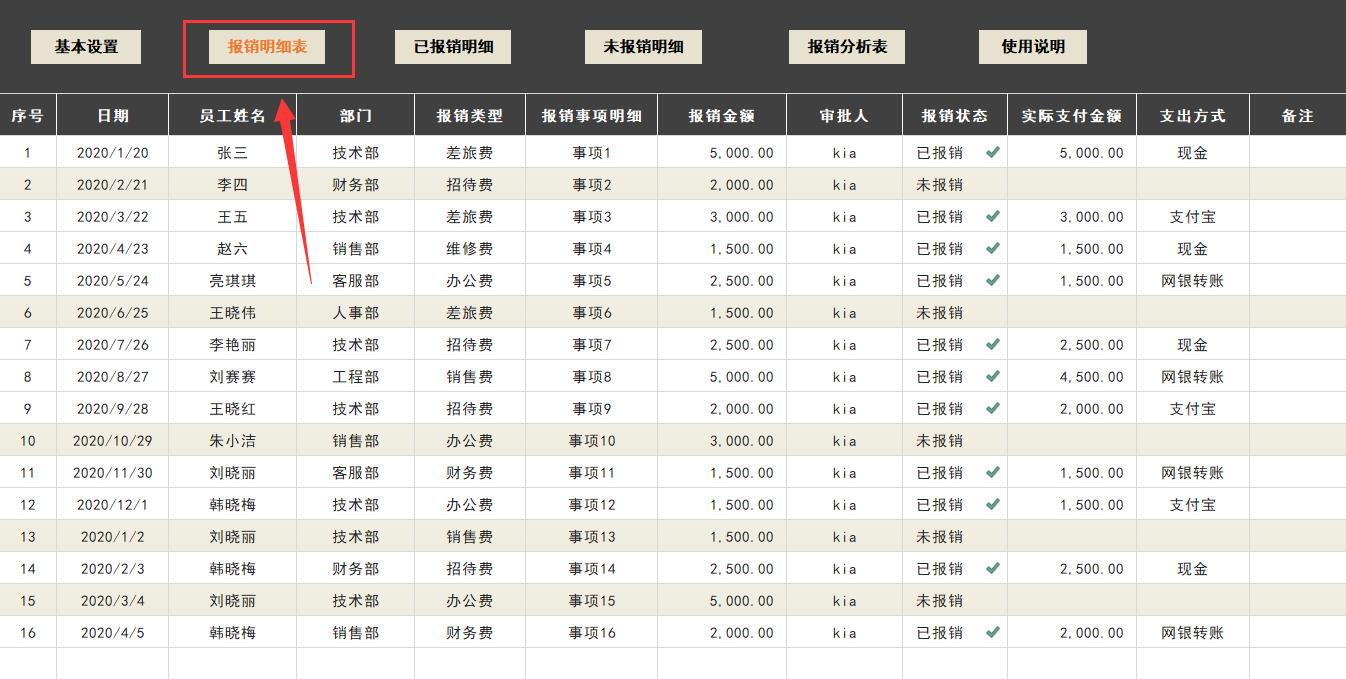The height and width of the screenshot is (679, 1346).
Task: Select the empty 备注 cell in row 1
Action: 1297,153
